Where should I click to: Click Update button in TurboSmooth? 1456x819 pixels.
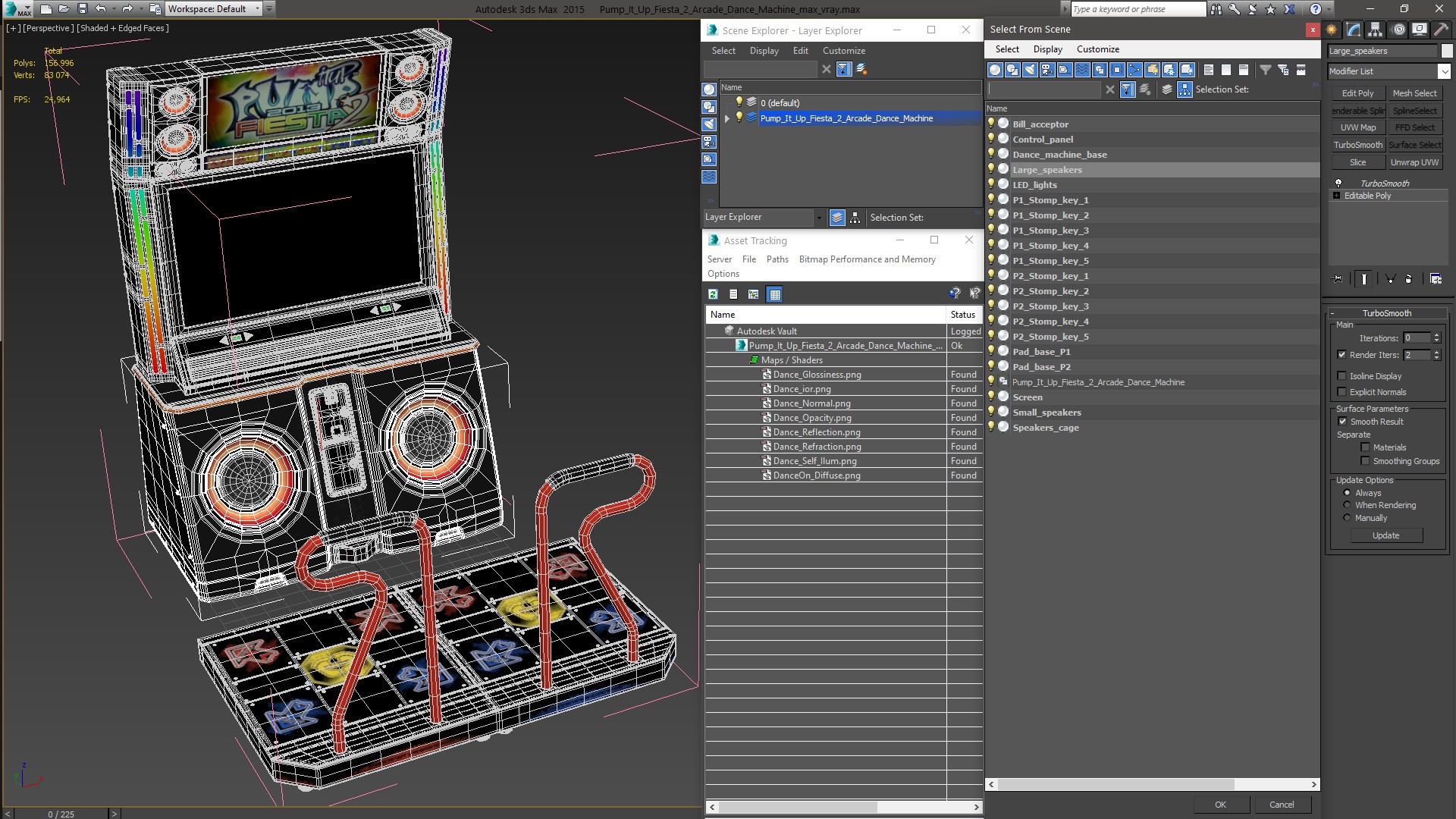(x=1386, y=535)
